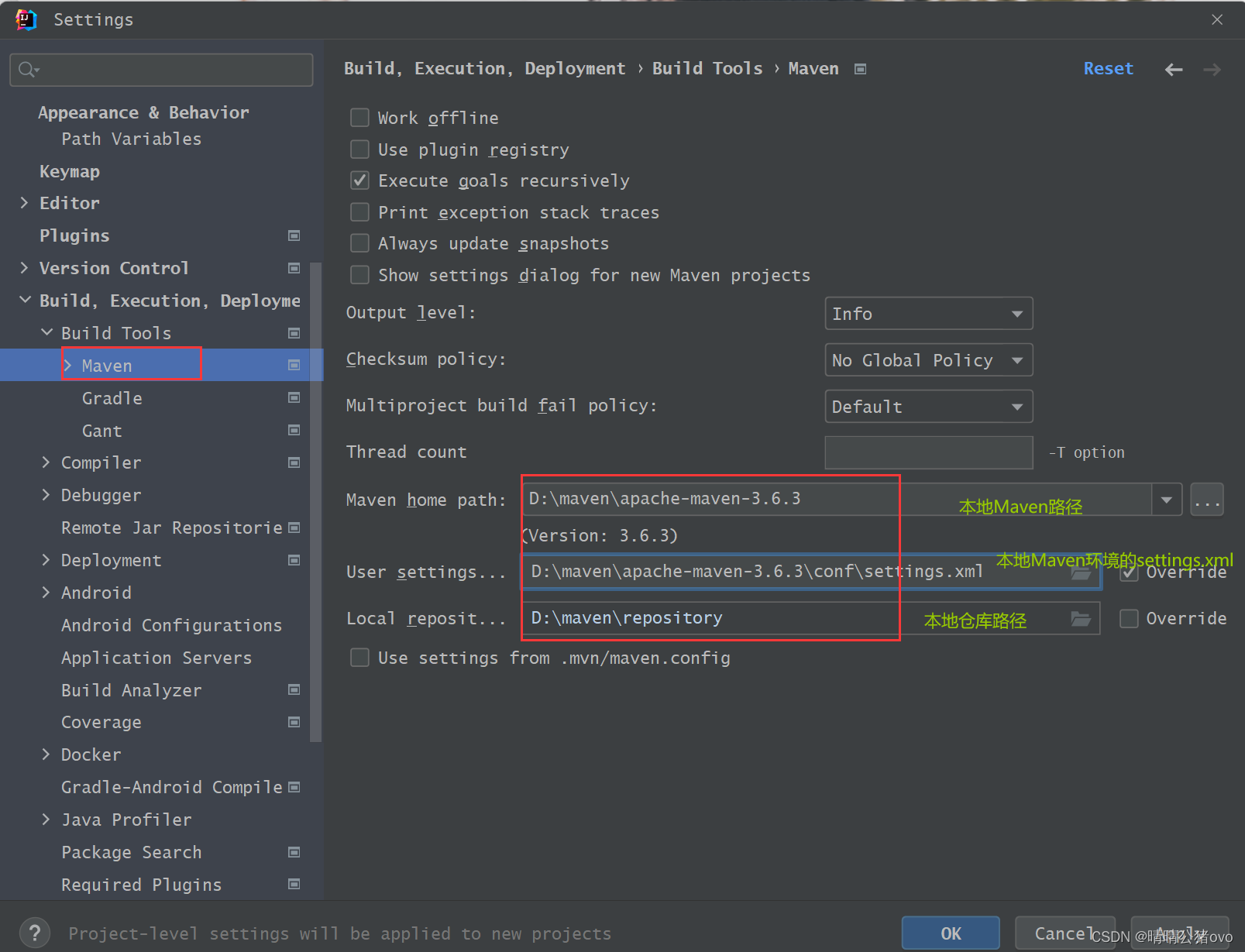
Task: Click project icon on Remote Jar Repositories row
Action: 294,528
